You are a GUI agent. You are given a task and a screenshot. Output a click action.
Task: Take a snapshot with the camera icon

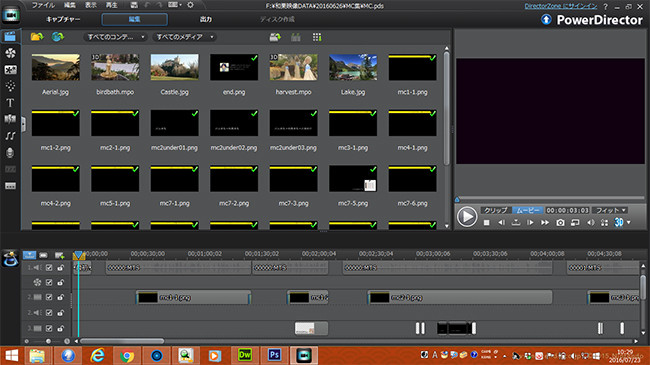tap(560, 223)
